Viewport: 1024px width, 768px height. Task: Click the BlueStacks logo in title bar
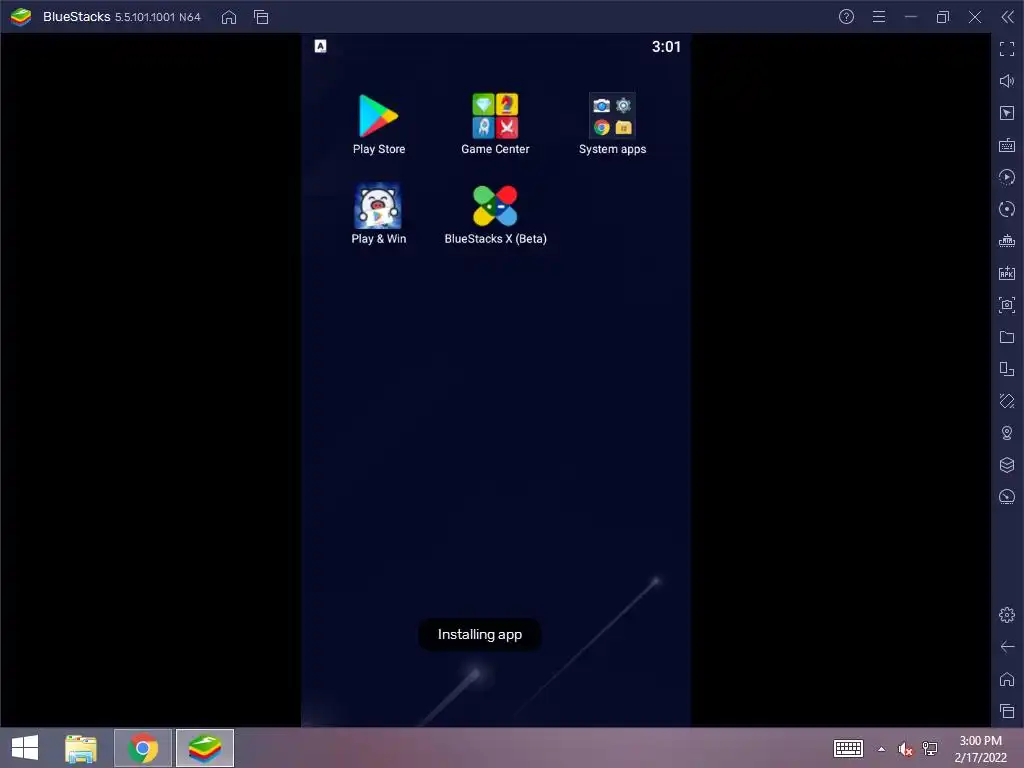pos(21,17)
